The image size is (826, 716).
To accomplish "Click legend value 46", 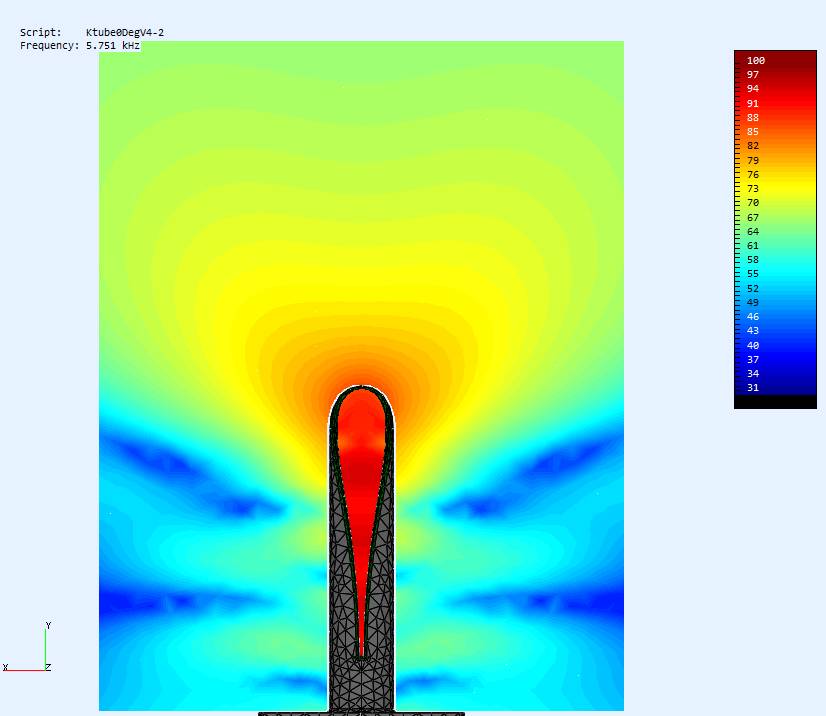I will coord(753,317).
